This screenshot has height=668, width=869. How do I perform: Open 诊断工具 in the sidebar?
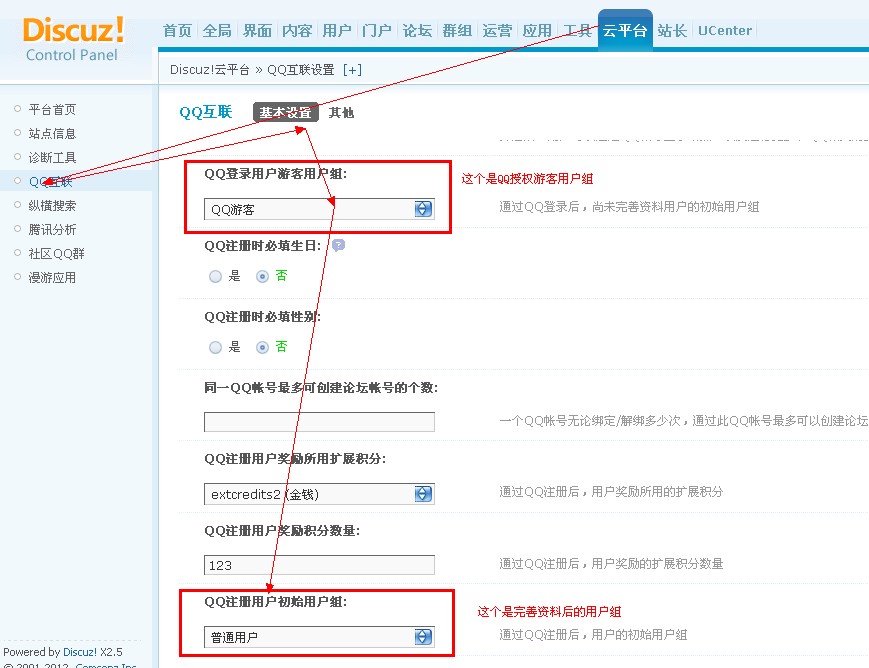pyautogui.click(x=52, y=157)
